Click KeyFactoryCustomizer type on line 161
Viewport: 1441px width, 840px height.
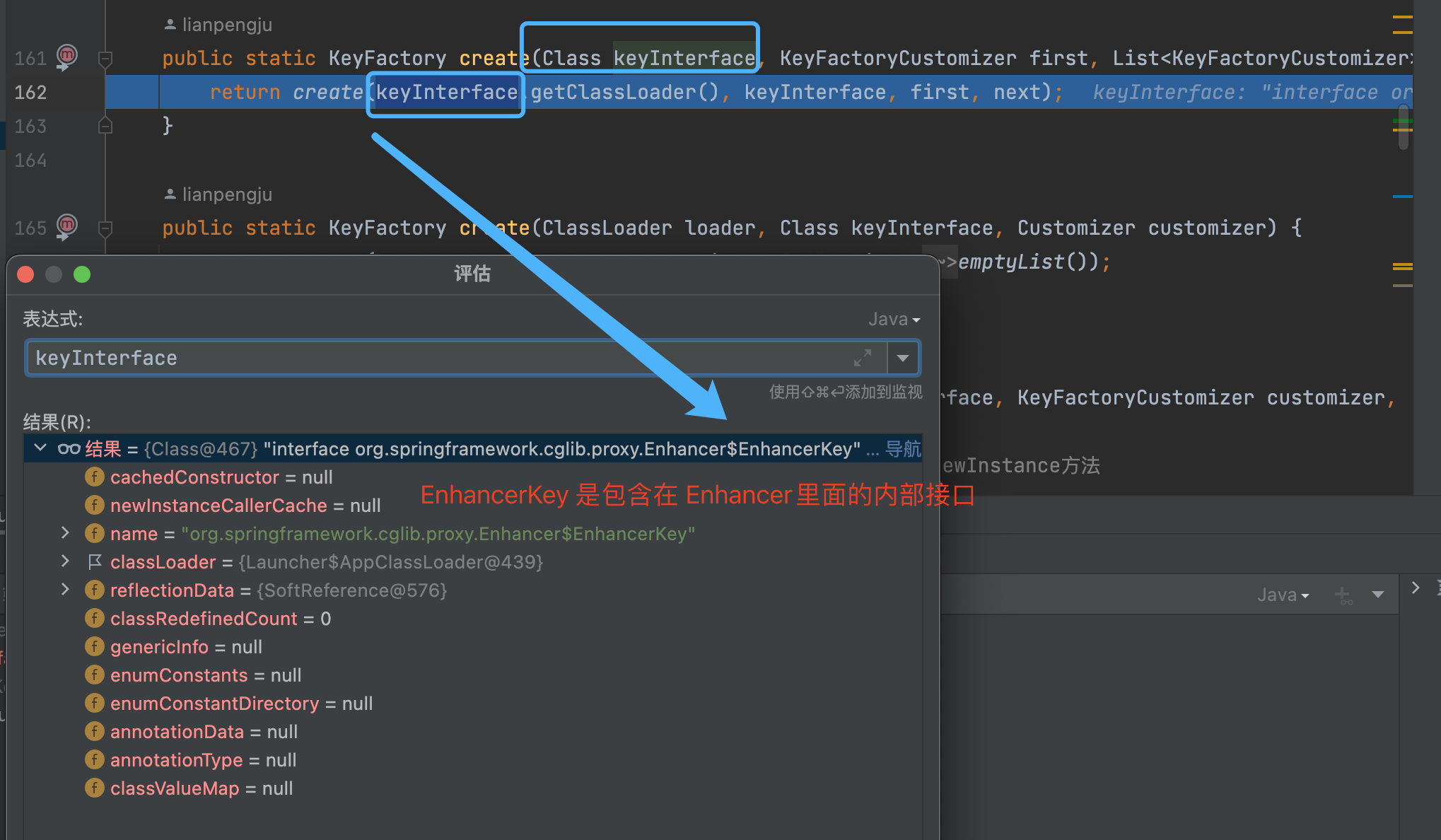point(898,58)
